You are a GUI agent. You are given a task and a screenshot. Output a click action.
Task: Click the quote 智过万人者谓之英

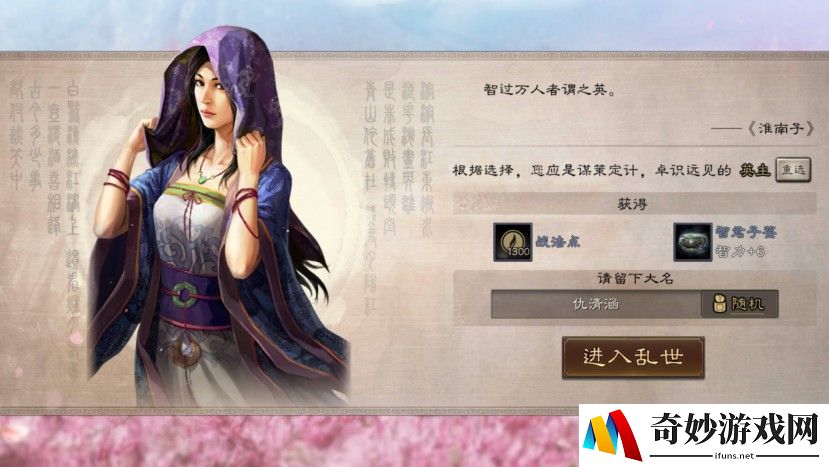(x=550, y=89)
